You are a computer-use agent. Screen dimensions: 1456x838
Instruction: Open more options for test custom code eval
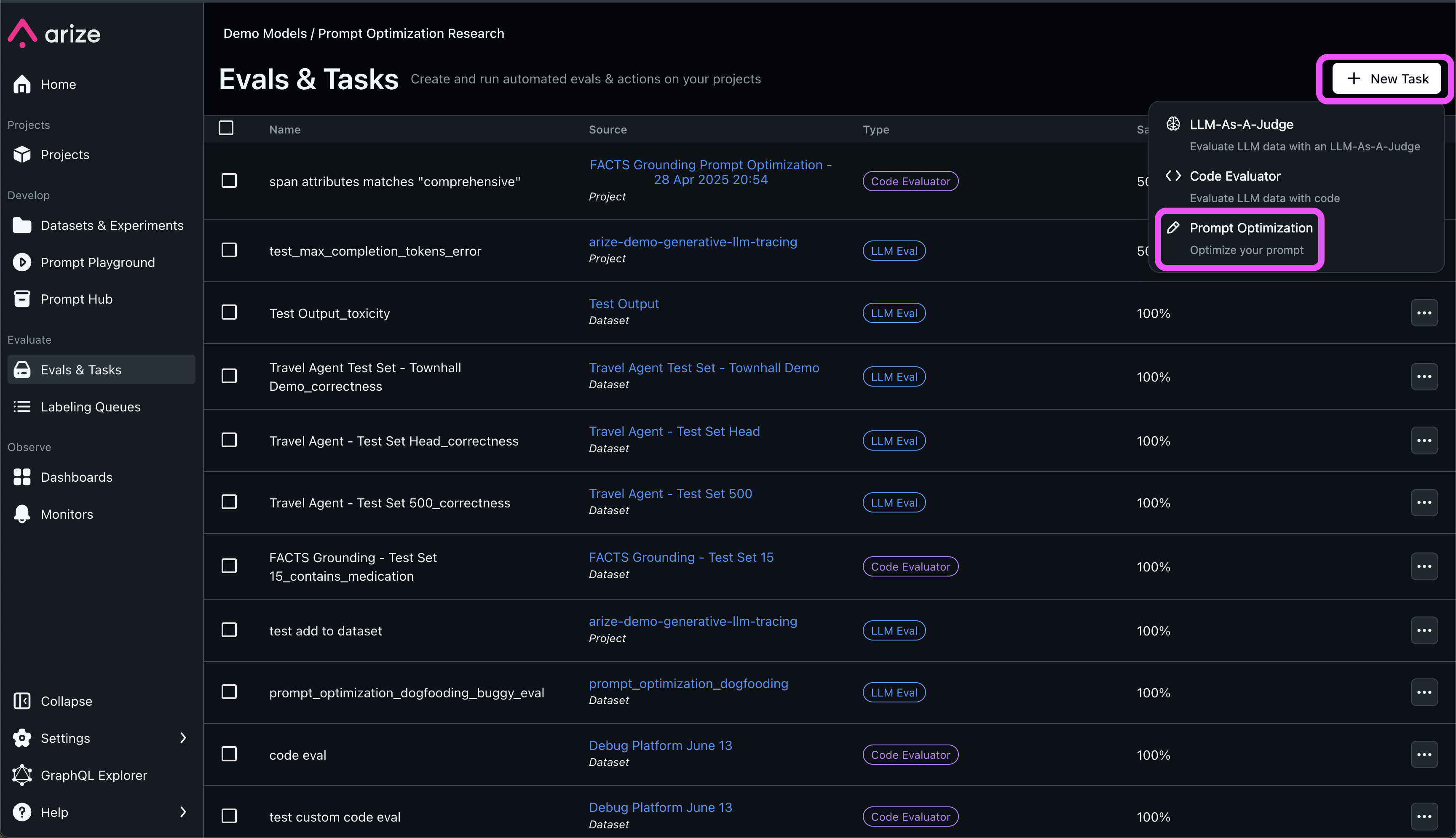pyautogui.click(x=1424, y=816)
